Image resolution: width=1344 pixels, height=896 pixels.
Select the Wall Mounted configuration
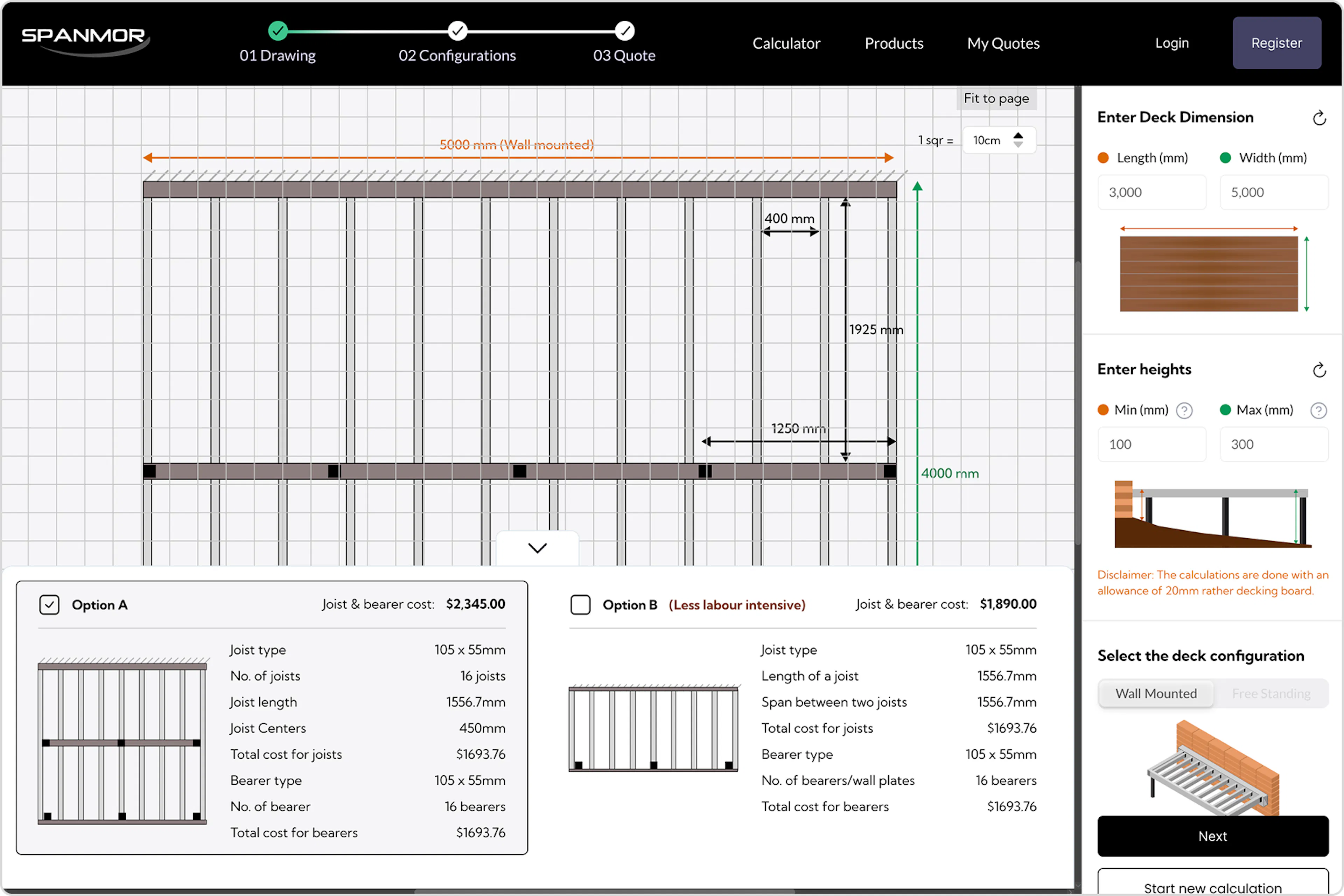click(x=1155, y=694)
